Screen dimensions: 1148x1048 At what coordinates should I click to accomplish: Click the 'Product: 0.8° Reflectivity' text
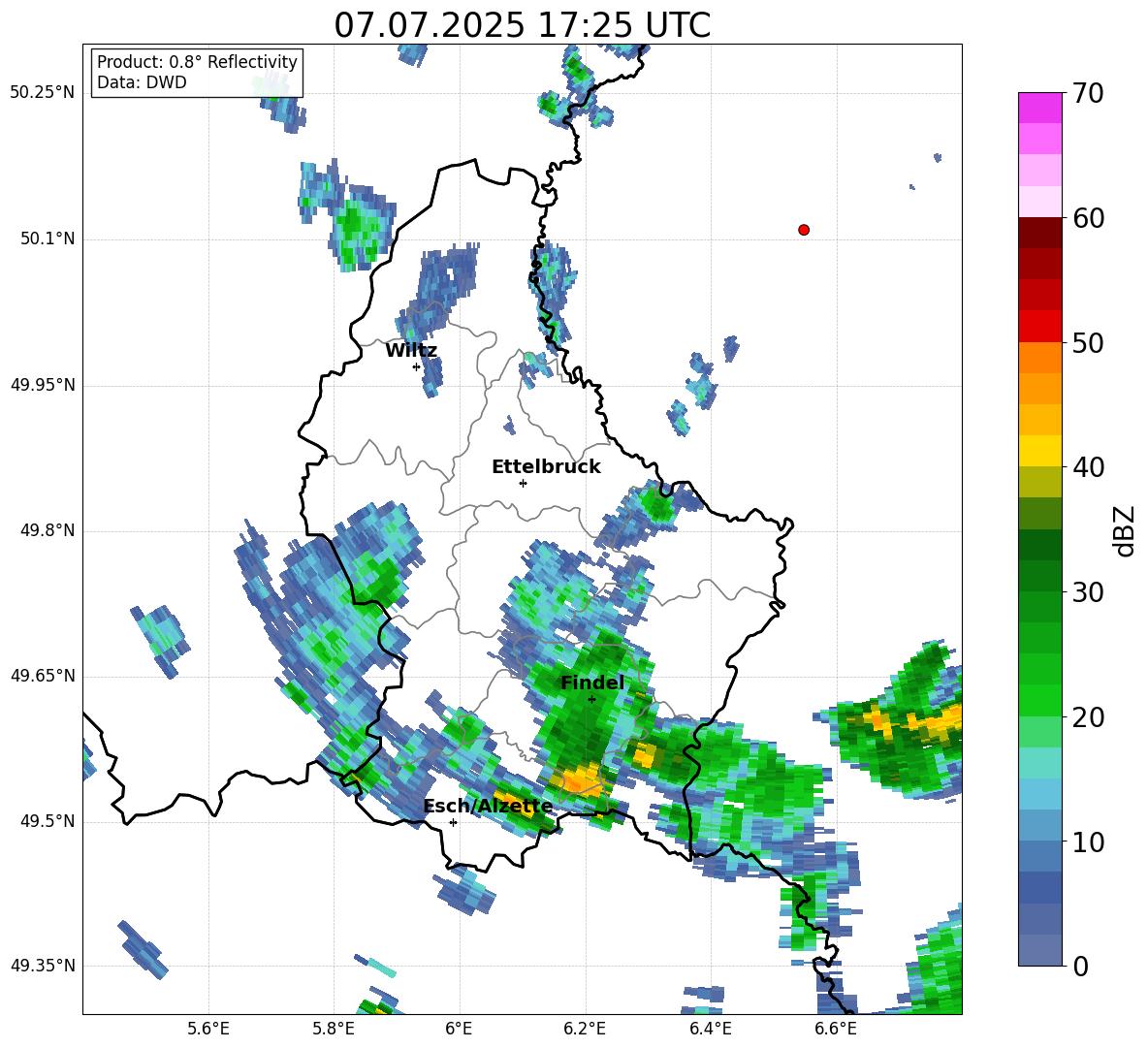(x=197, y=62)
